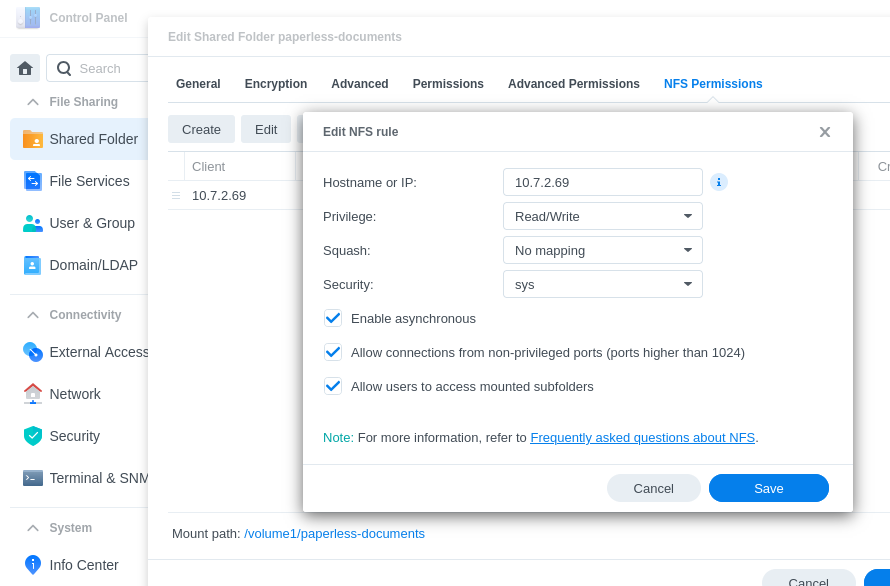This screenshot has height=586, width=890.
Task: Select the Advanced Permissions tab
Action: (x=573, y=84)
